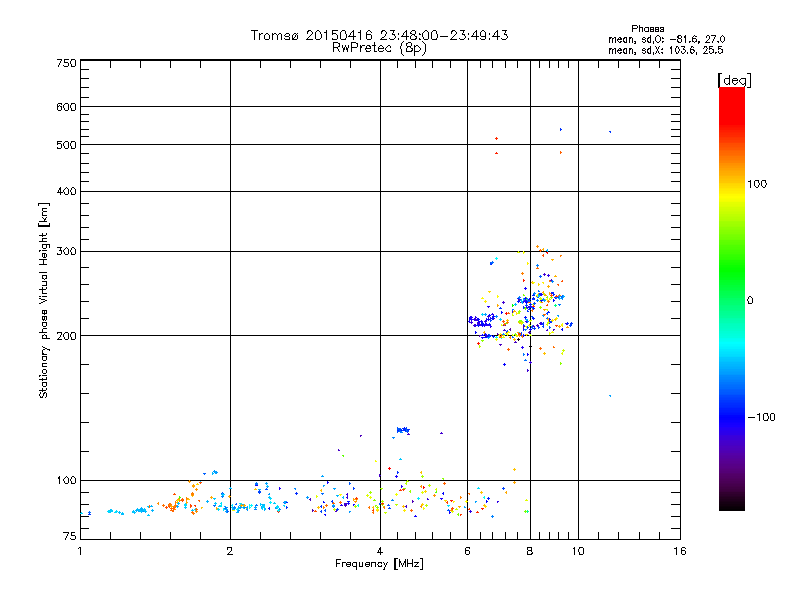Click the x-axis tick label '4'

[x=380, y=551]
